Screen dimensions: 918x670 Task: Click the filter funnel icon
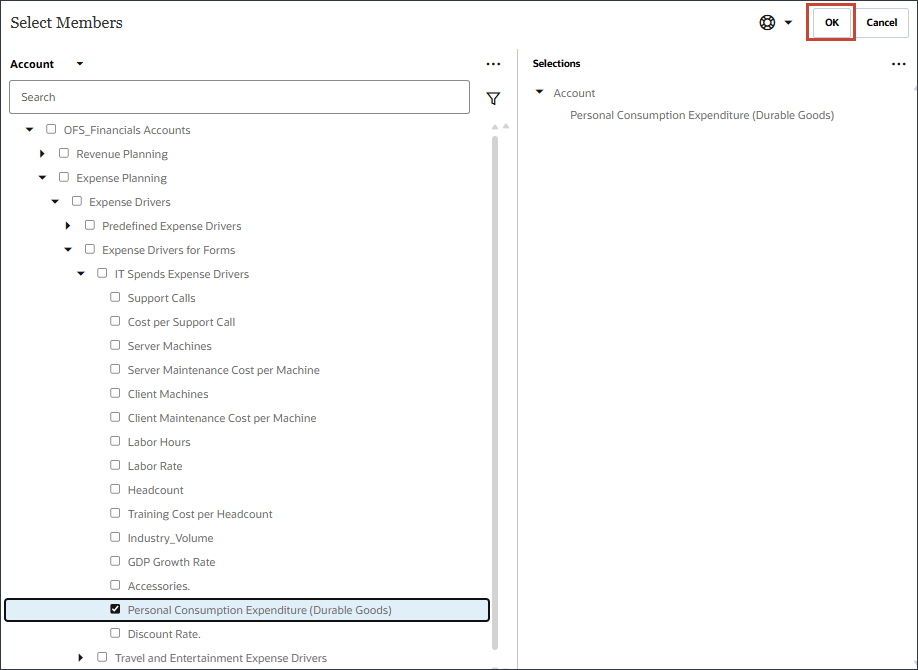point(493,98)
